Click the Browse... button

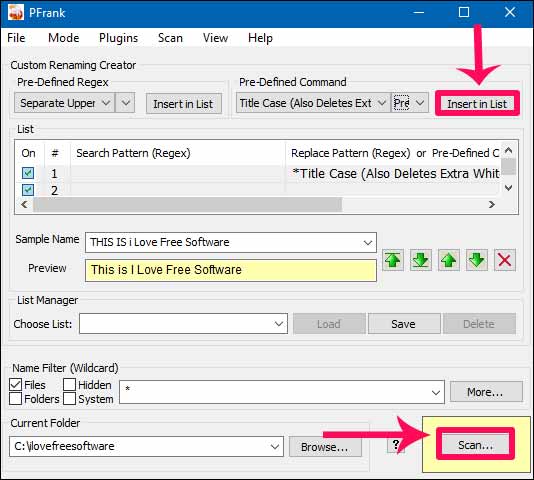tap(325, 447)
